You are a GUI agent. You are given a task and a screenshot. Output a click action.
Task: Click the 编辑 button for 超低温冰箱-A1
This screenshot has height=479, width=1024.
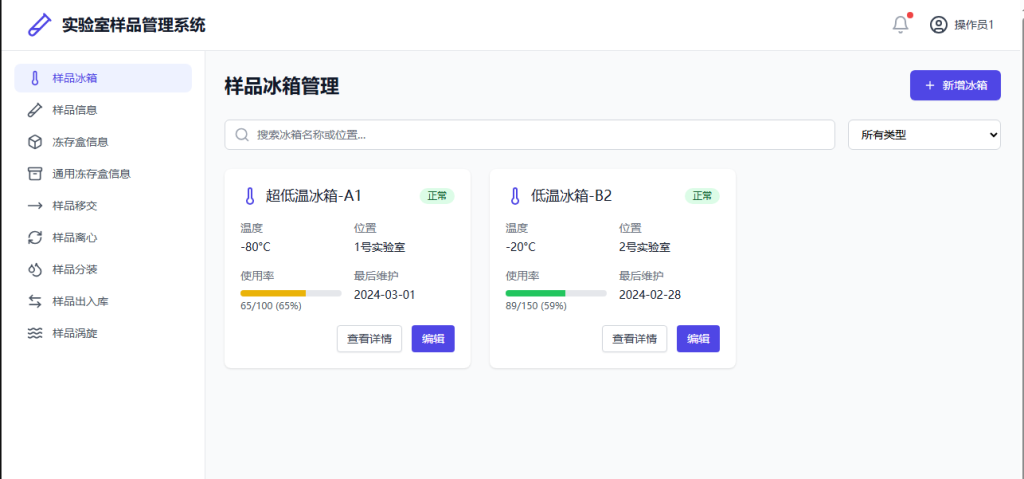433,339
